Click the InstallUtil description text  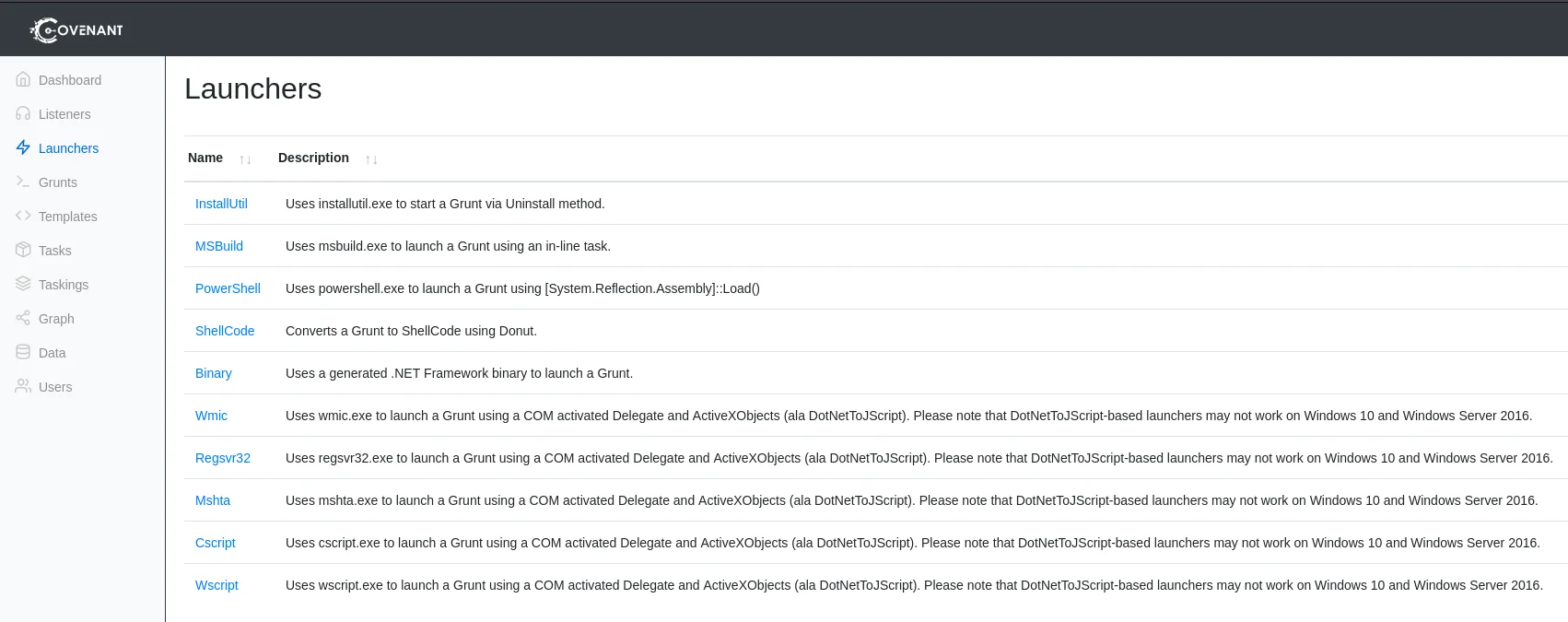(x=445, y=204)
